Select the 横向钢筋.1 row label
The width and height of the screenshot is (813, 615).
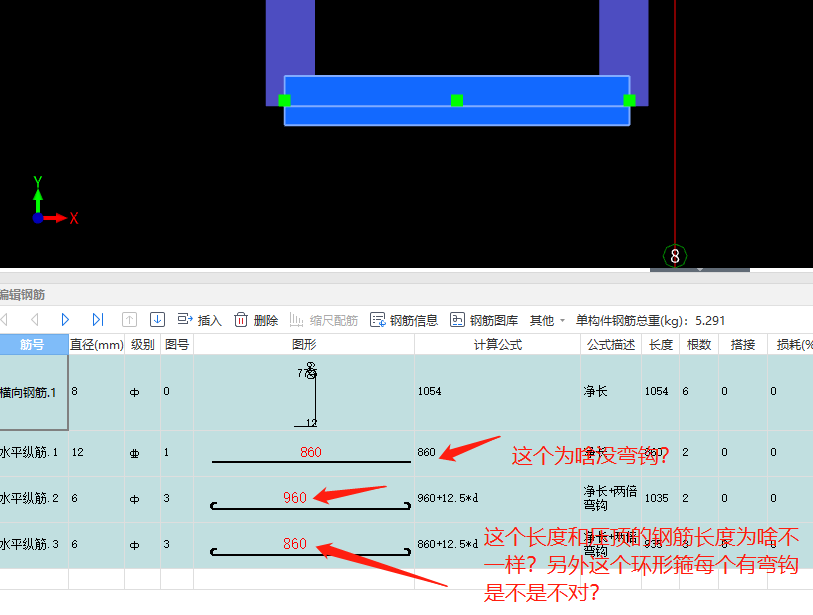(34, 393)
